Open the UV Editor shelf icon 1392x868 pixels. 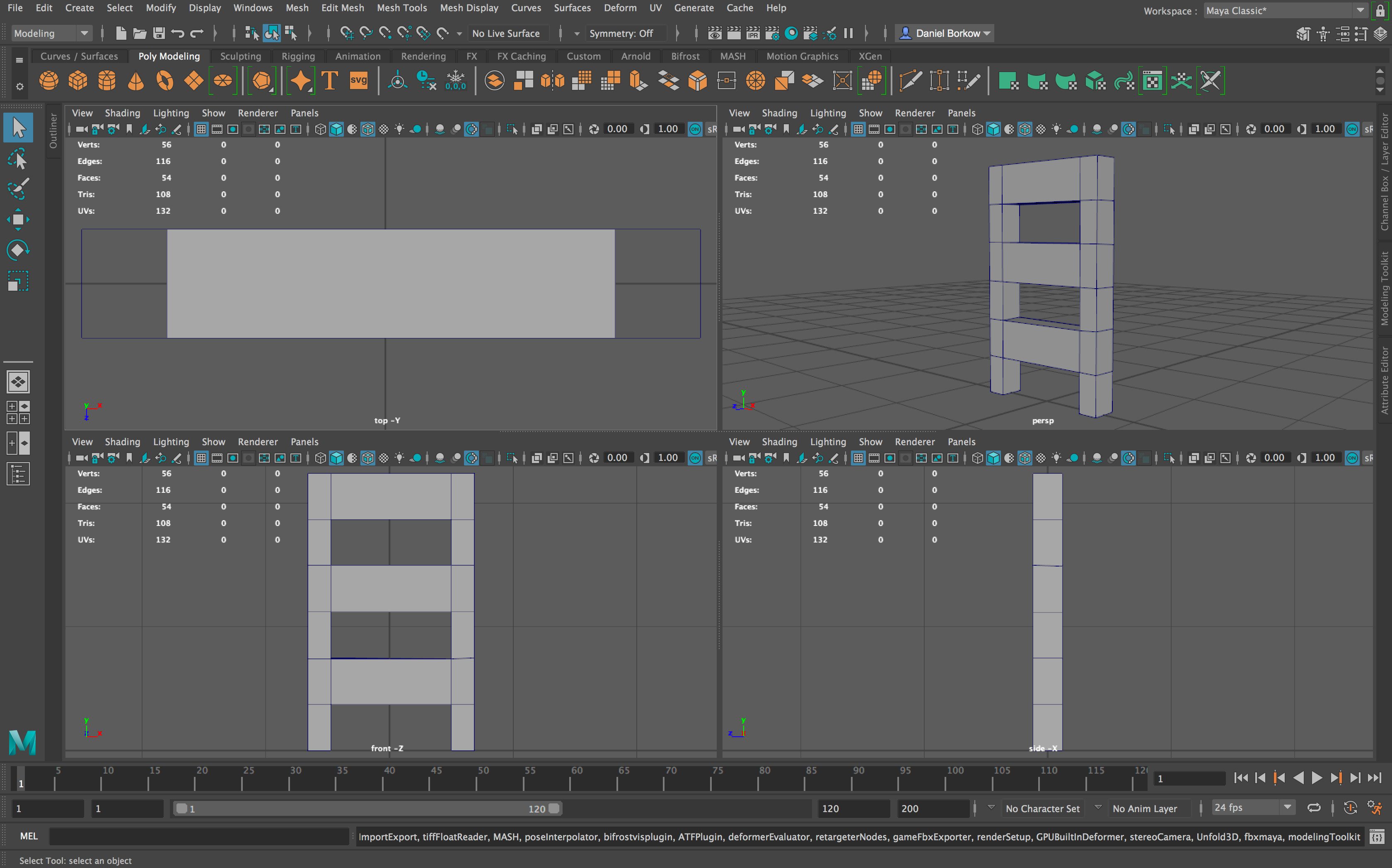[x=1152, y=81]
